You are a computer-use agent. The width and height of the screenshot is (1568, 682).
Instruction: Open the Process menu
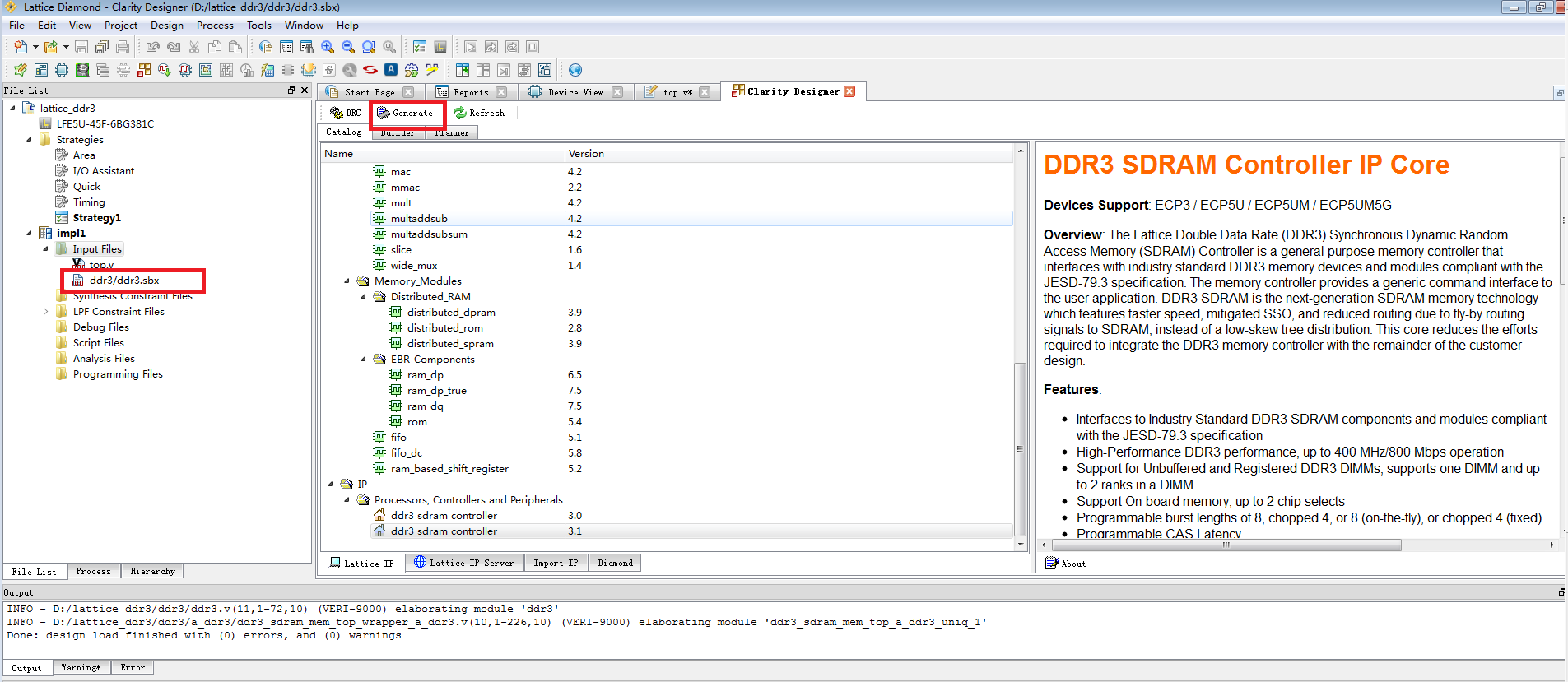pos(215,26)
